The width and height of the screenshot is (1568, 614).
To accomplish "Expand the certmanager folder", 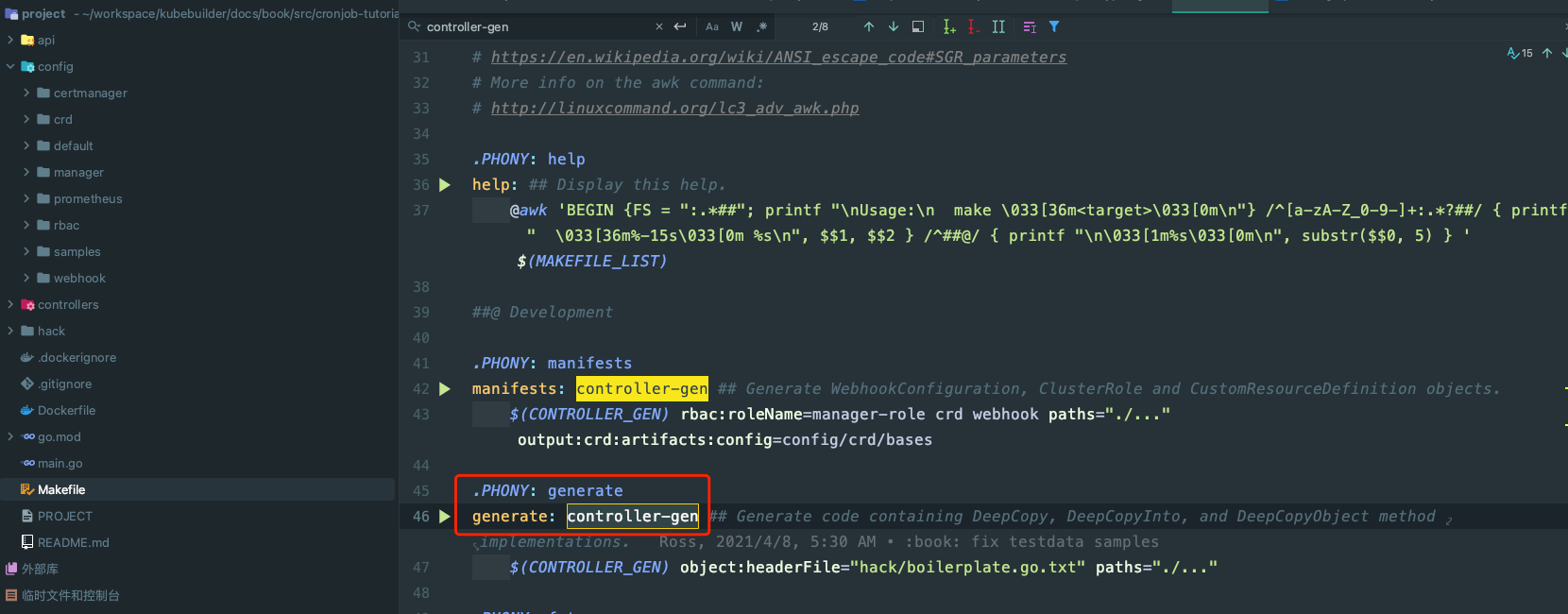I will pos(26,93).
